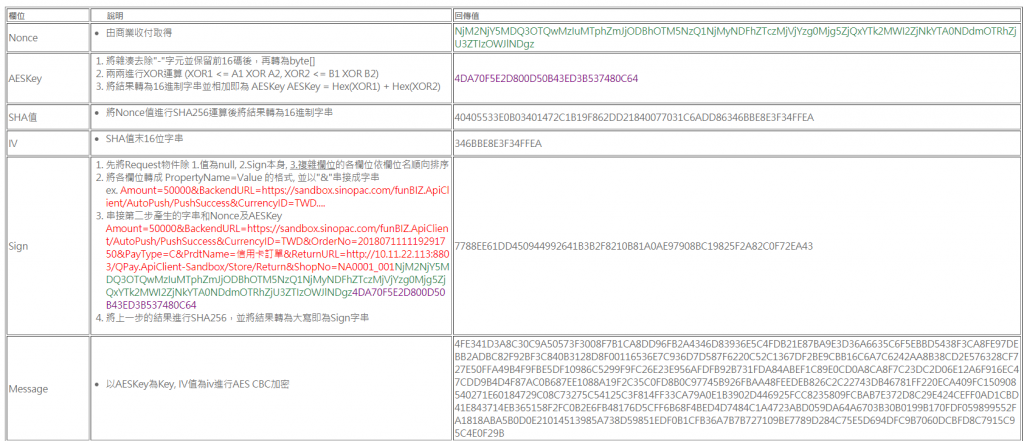Click the 'SHA值末16位字串' IV description
The image size is (1024, 441).
tap(145, 138)
